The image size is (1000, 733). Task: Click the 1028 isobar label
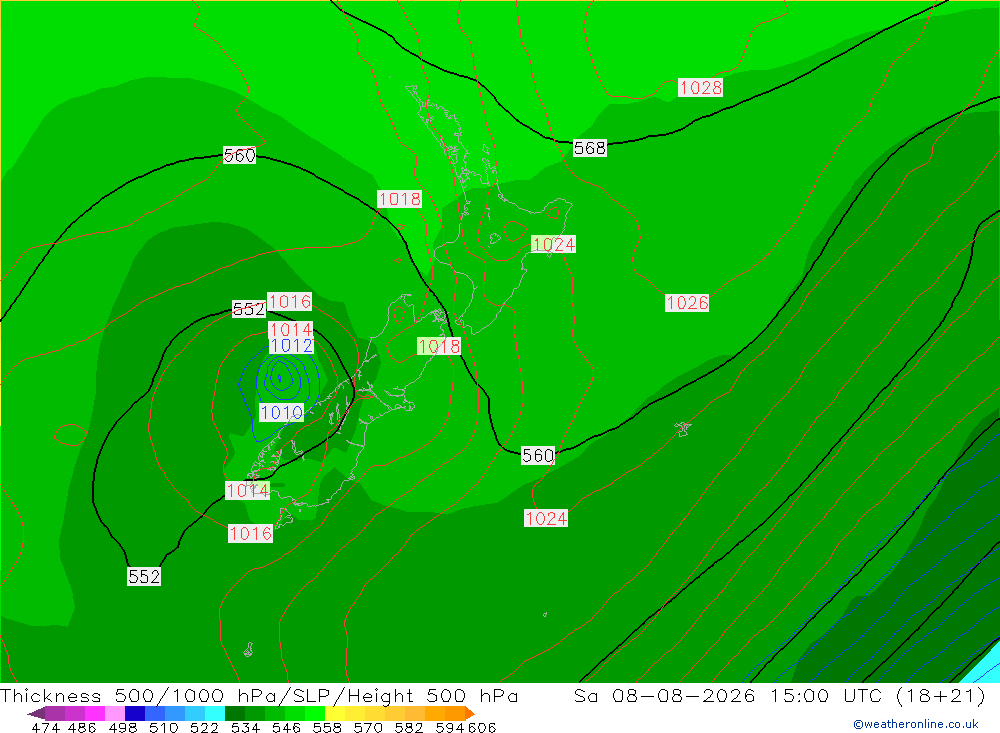coord(700,87)
